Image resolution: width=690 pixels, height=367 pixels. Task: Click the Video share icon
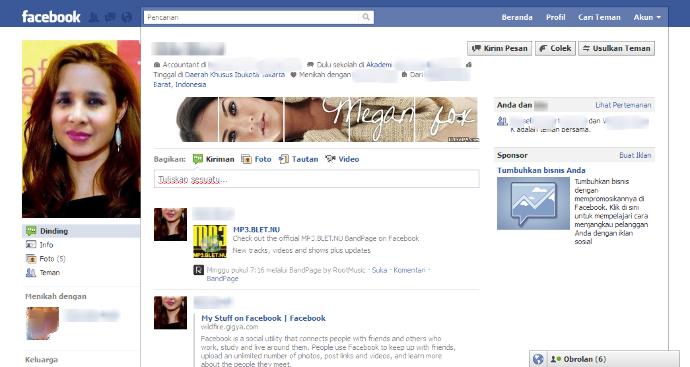click(x=330, y=159)
